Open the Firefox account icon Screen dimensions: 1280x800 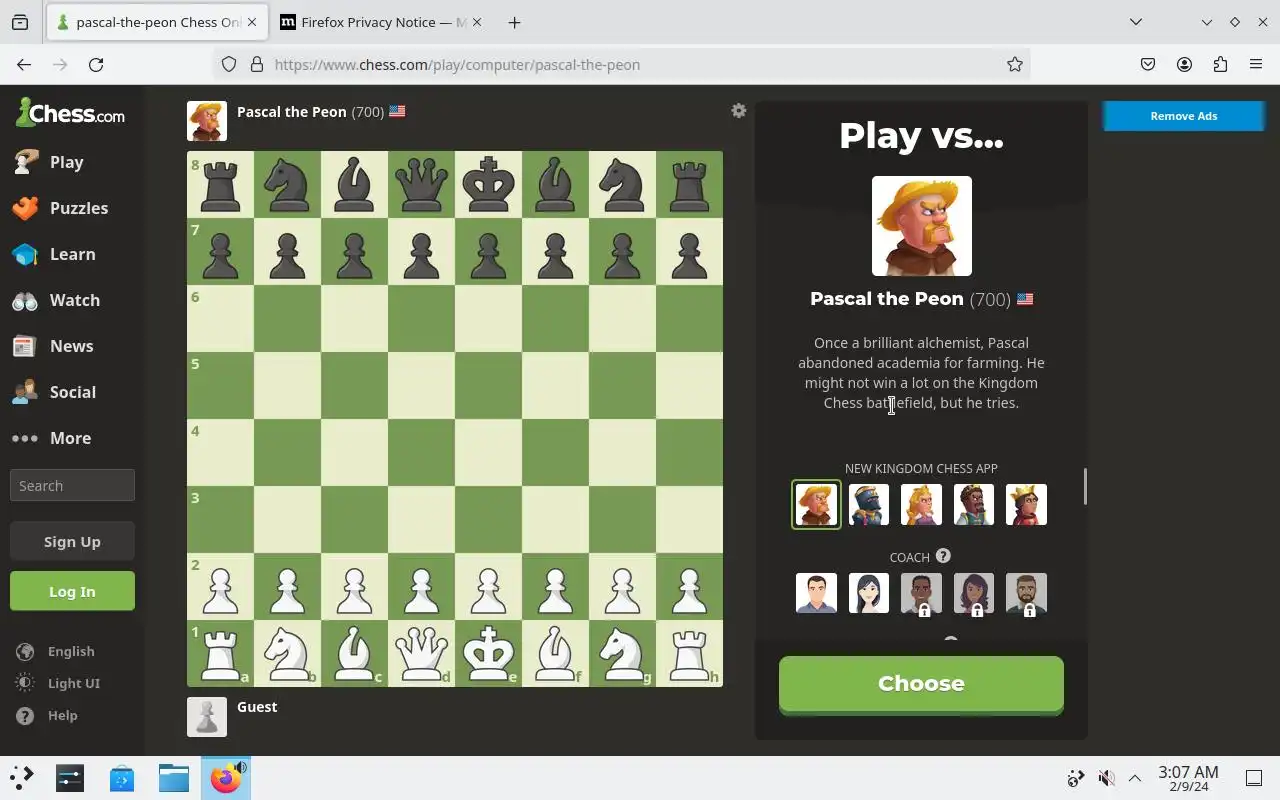1184,64
